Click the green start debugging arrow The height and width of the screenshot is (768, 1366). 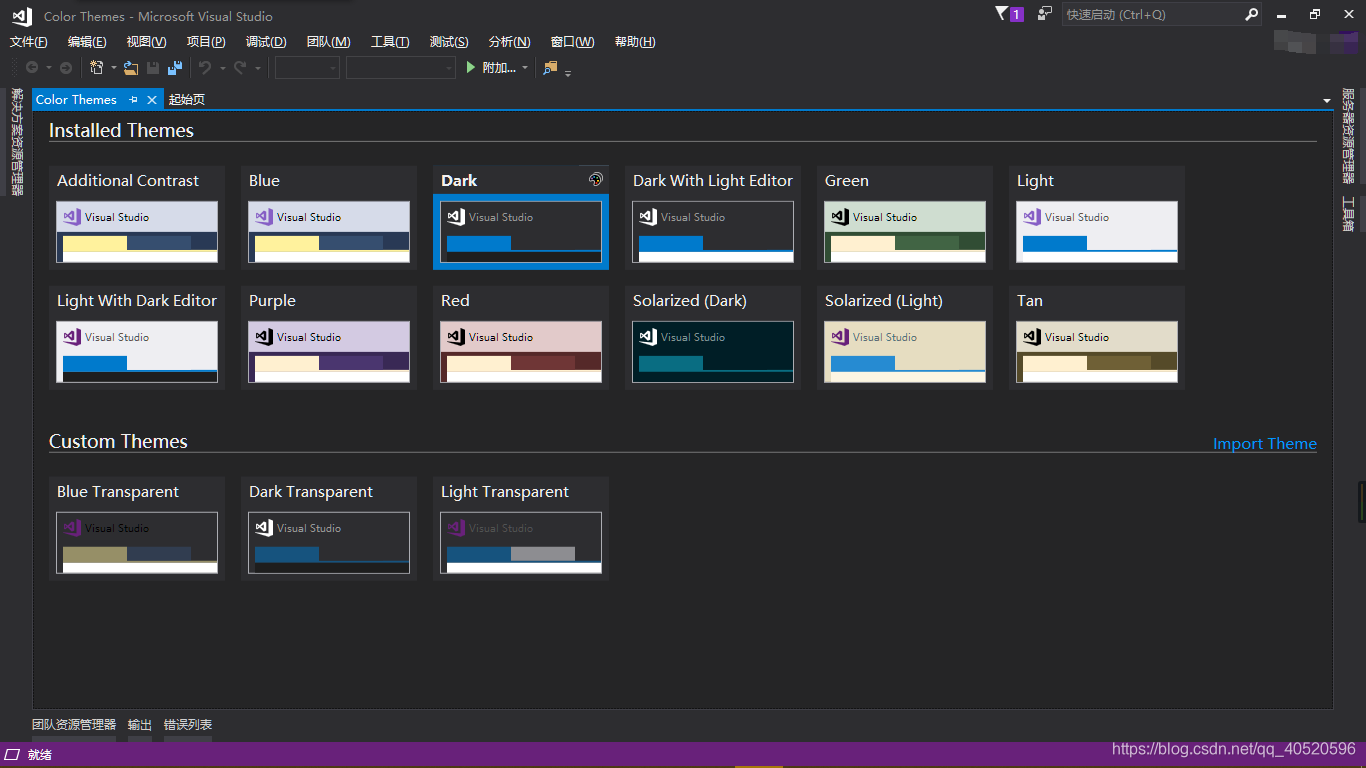(471, 68)
